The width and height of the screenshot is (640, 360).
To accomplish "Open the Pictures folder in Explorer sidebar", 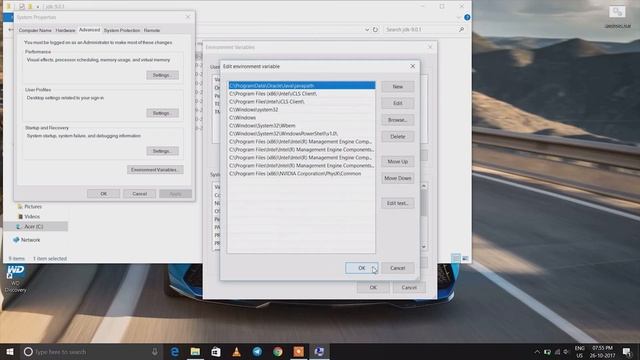I will (x=33, y=207).
